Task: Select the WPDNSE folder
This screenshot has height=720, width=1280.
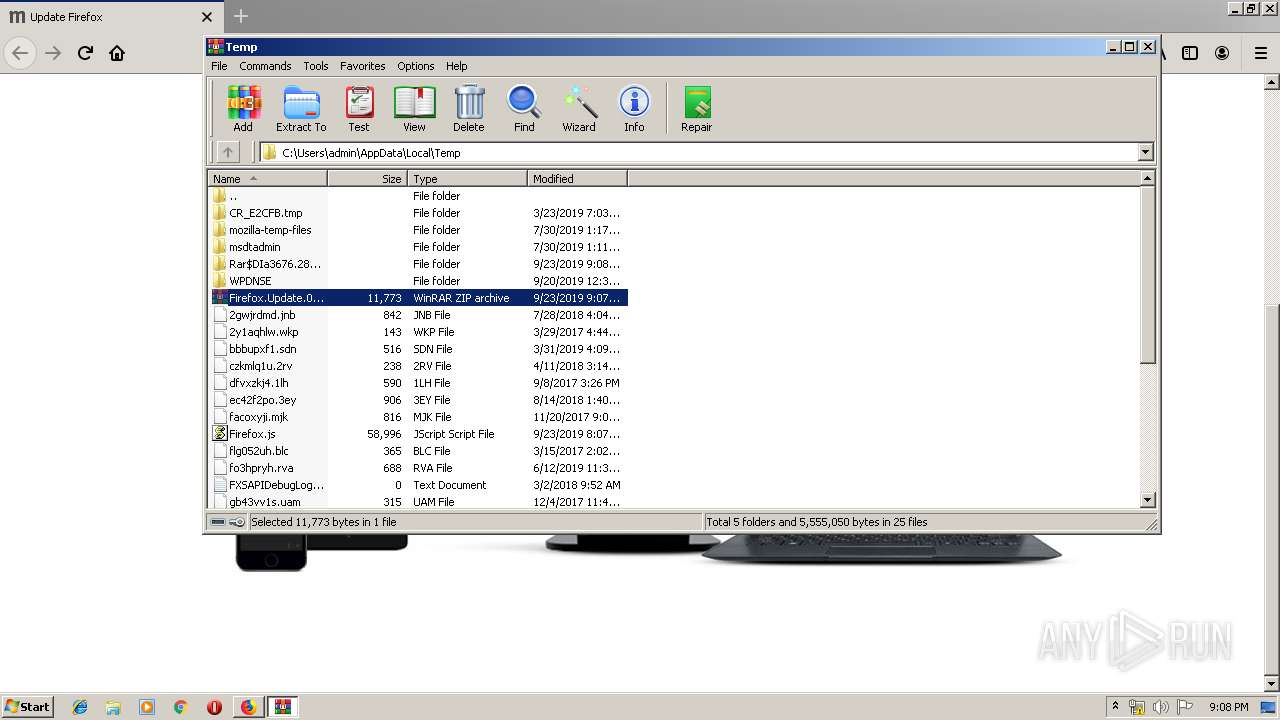Action: pos(419,281)
